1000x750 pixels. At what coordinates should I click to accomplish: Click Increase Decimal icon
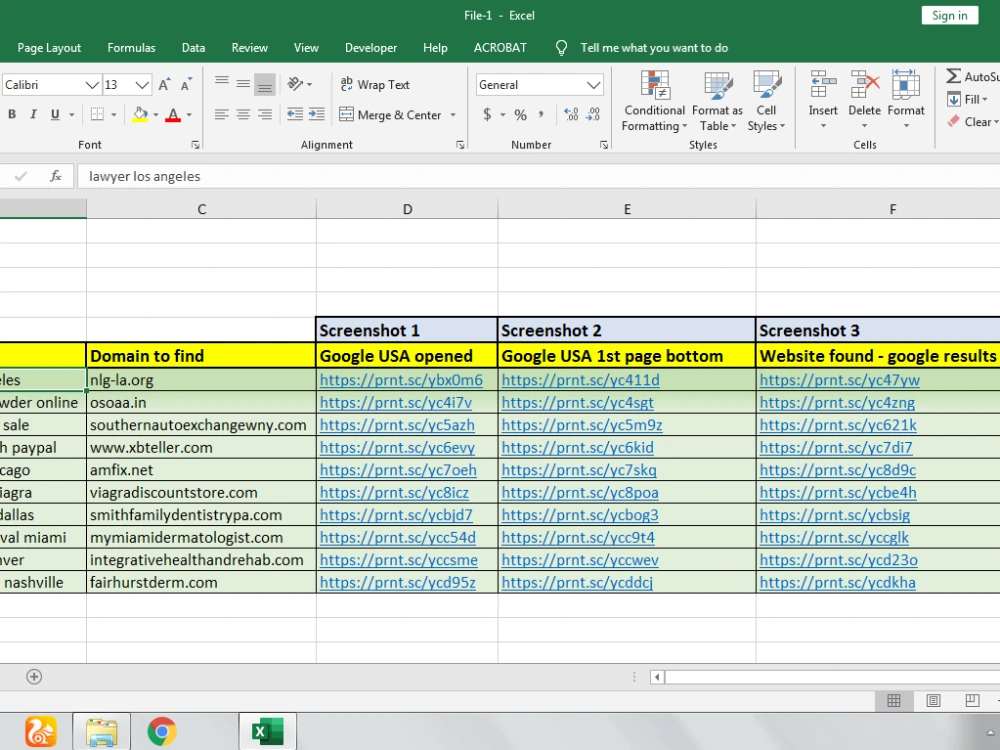(571, 115)
